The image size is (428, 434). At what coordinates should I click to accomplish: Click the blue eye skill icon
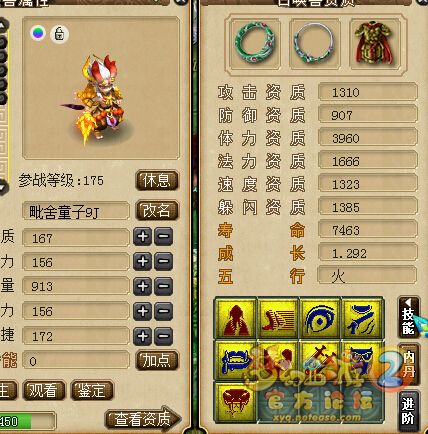(x=320, y=319)
